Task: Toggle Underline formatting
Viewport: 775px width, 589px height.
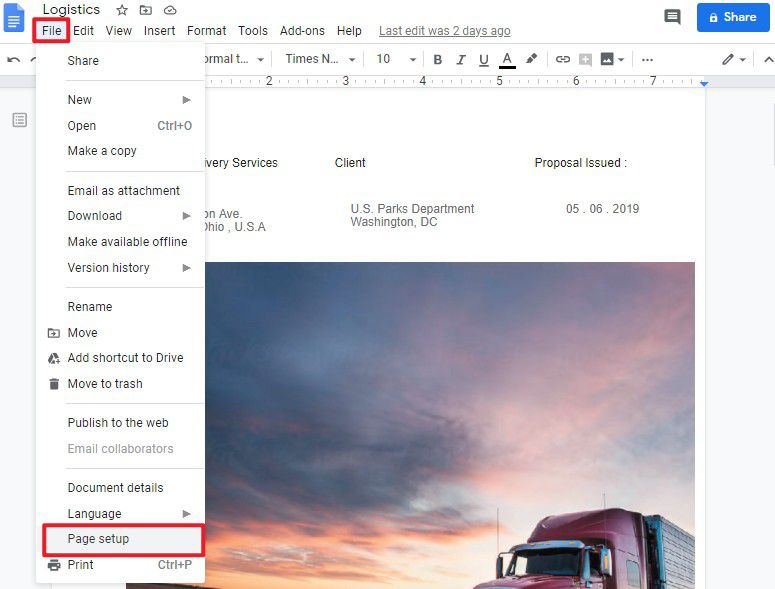Action: click(484, 60)
